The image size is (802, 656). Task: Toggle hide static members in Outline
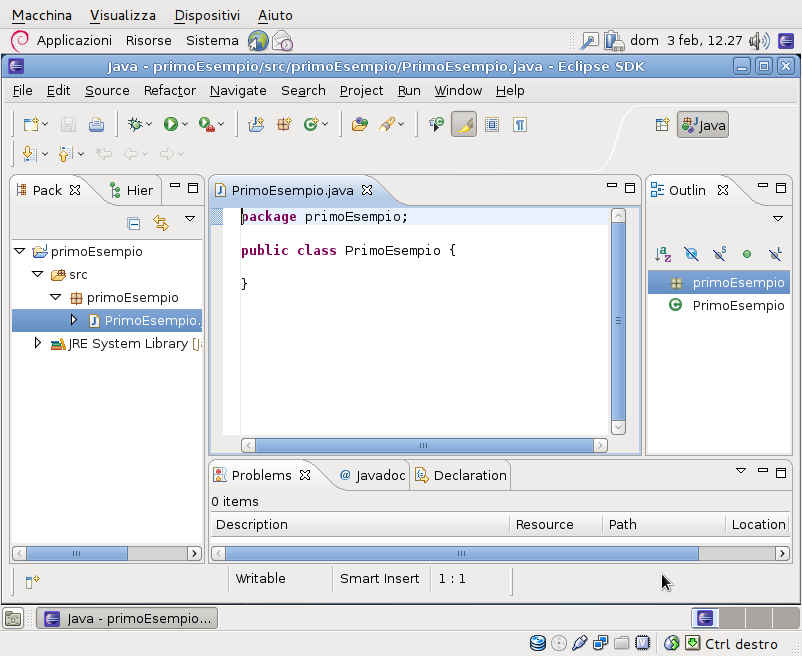719,254
